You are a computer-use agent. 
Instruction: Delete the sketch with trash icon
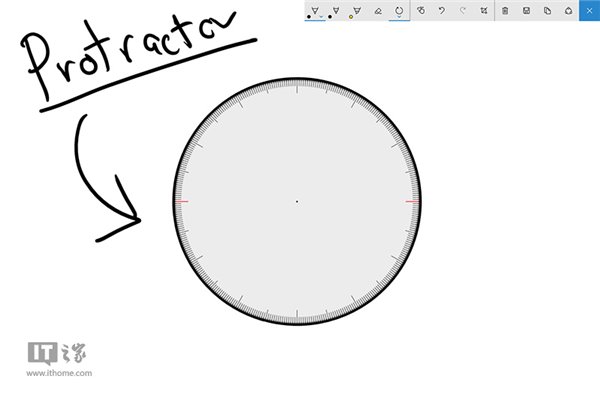[x=505, y=11]
